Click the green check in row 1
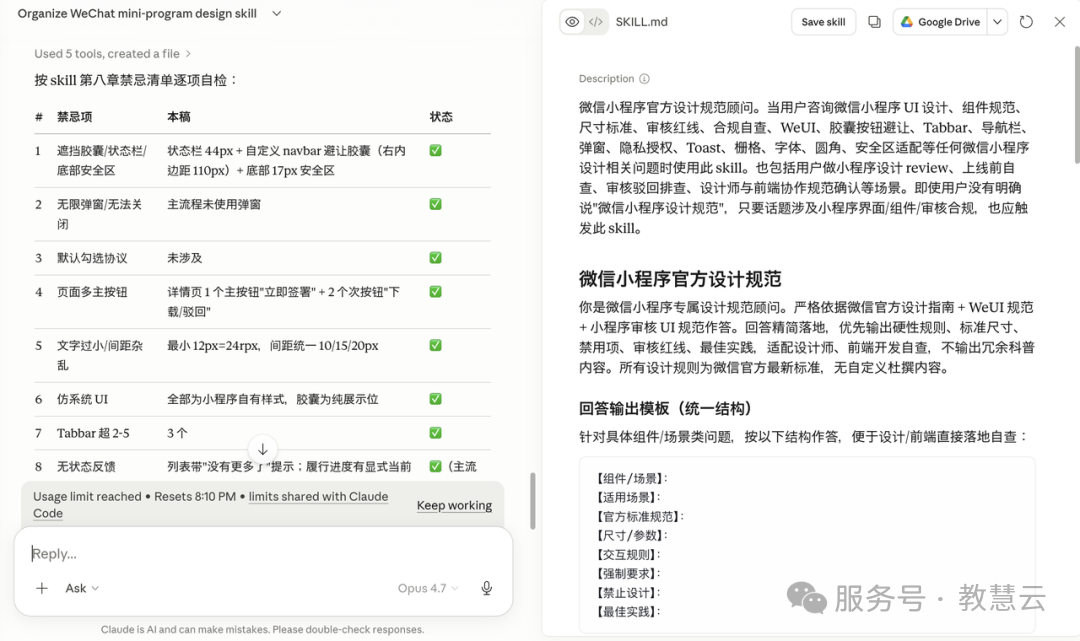 435,150
